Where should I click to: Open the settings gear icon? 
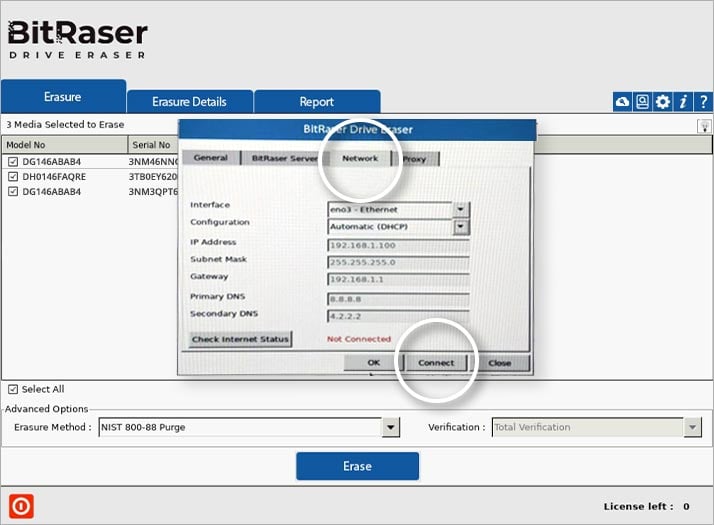[663, 102]
